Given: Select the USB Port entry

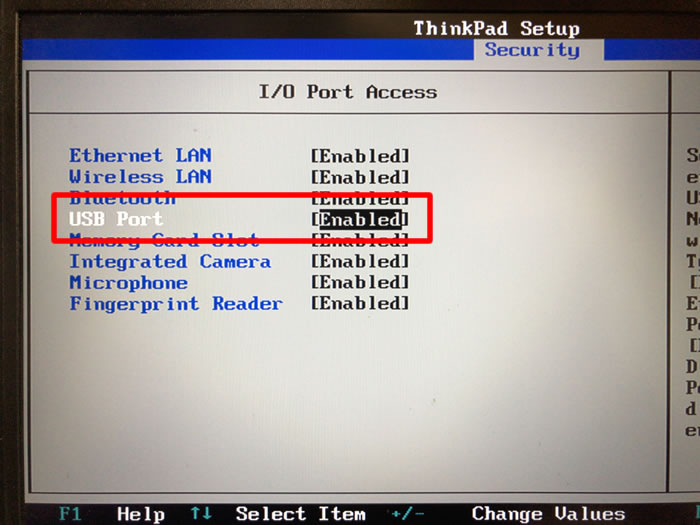Looking at the screenshot, I should coord(116,219).
